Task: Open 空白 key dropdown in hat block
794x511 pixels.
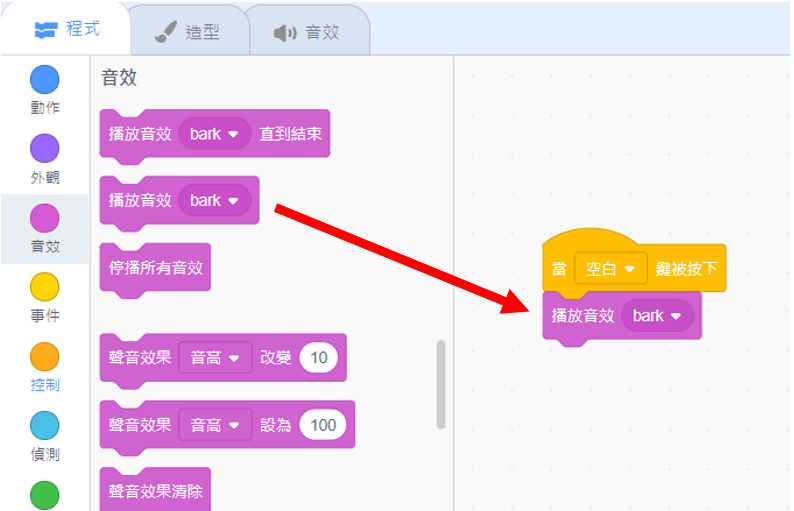Action: point(610,268)
